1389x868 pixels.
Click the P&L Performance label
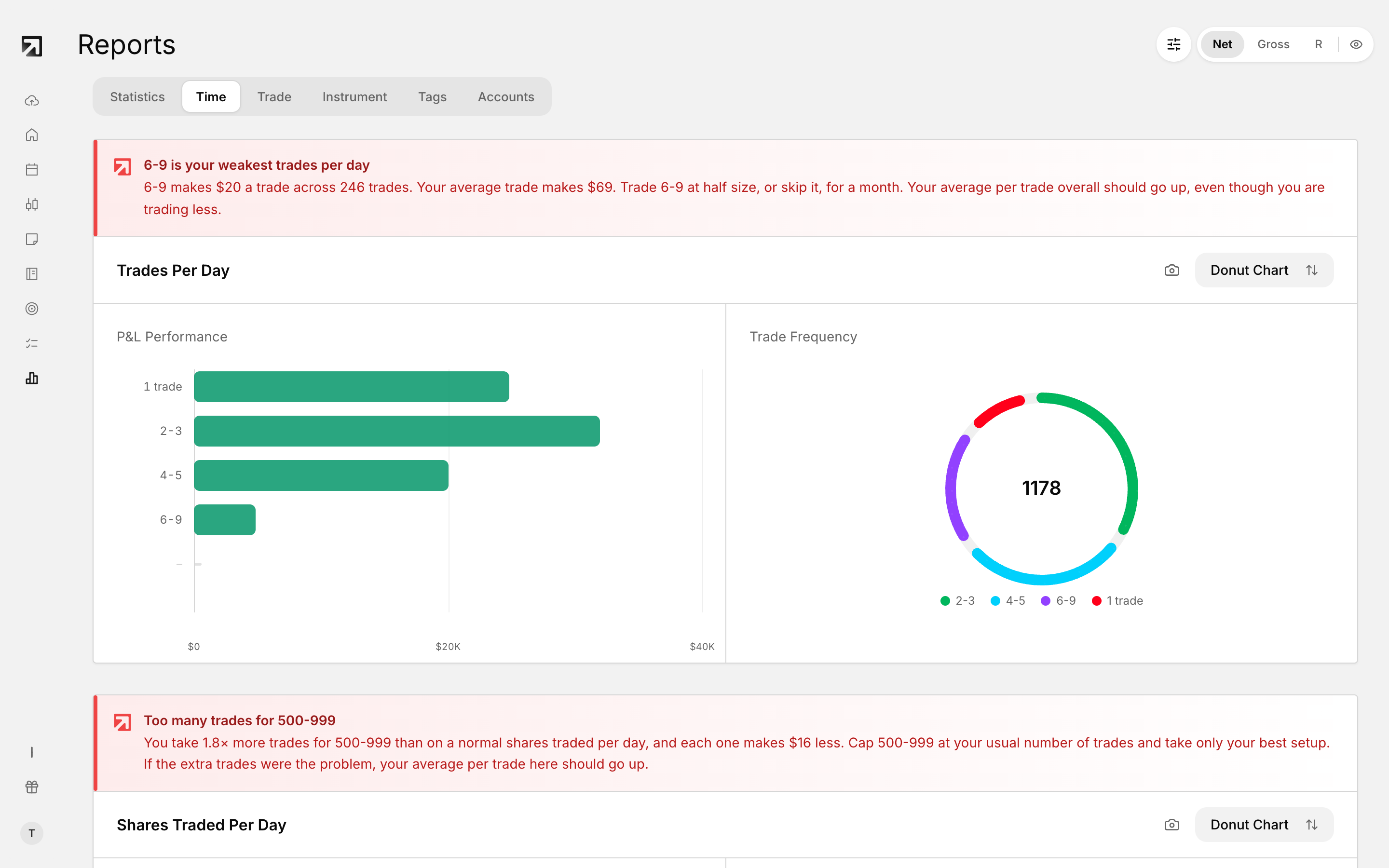[x=172, y=337]
